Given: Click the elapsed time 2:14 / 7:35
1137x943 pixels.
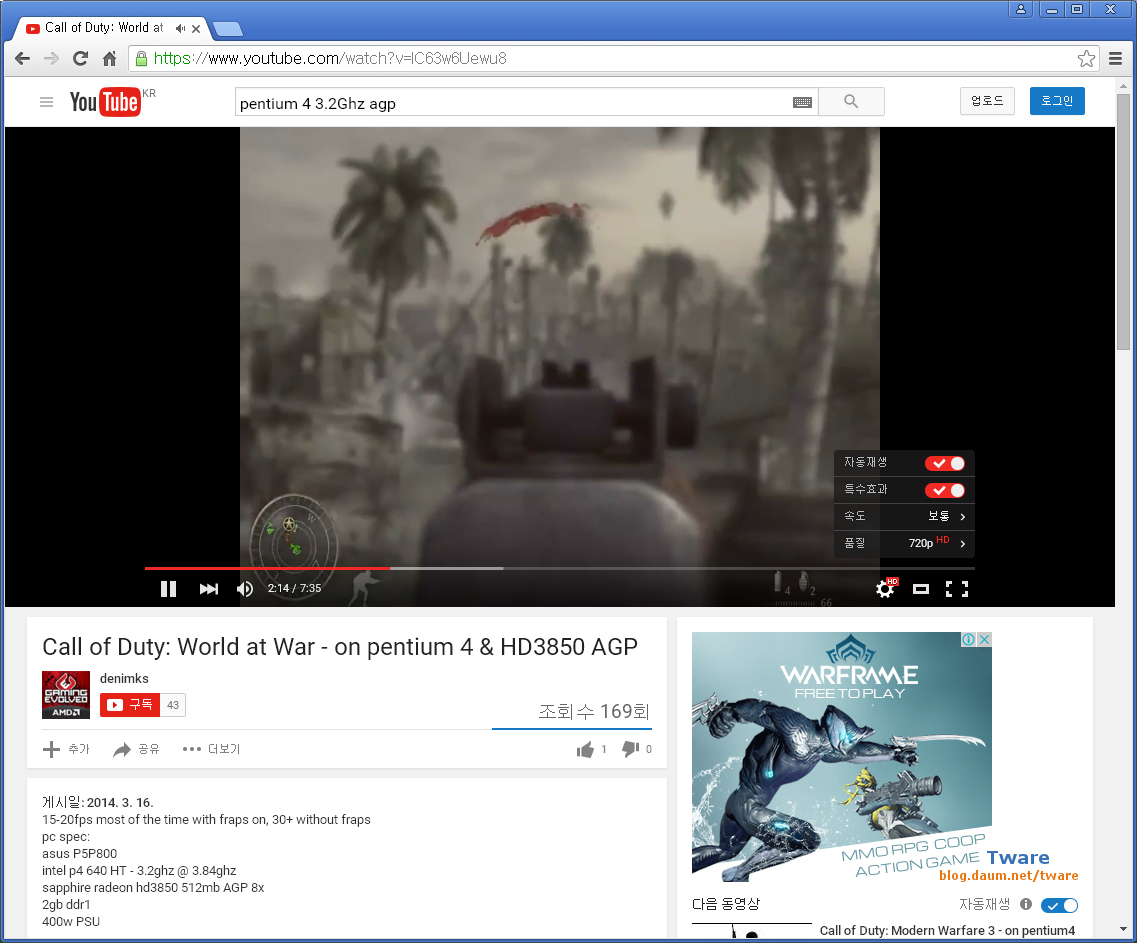Looking at the screenshot, I should [x=294, y=588].
